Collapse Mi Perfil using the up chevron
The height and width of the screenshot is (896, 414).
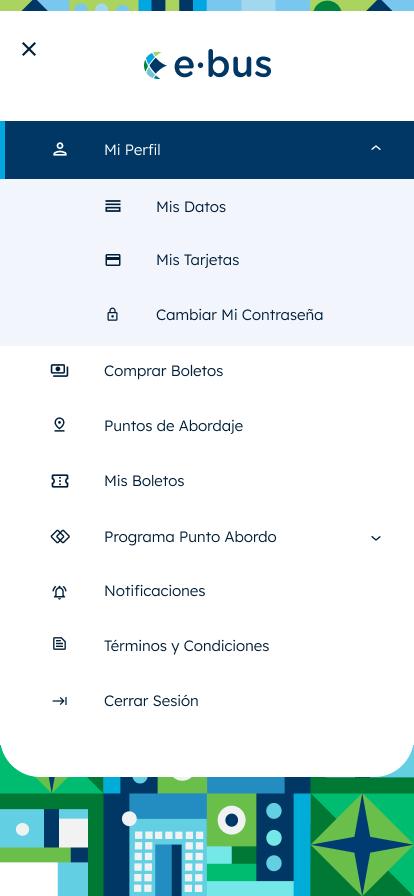(376, 148)
